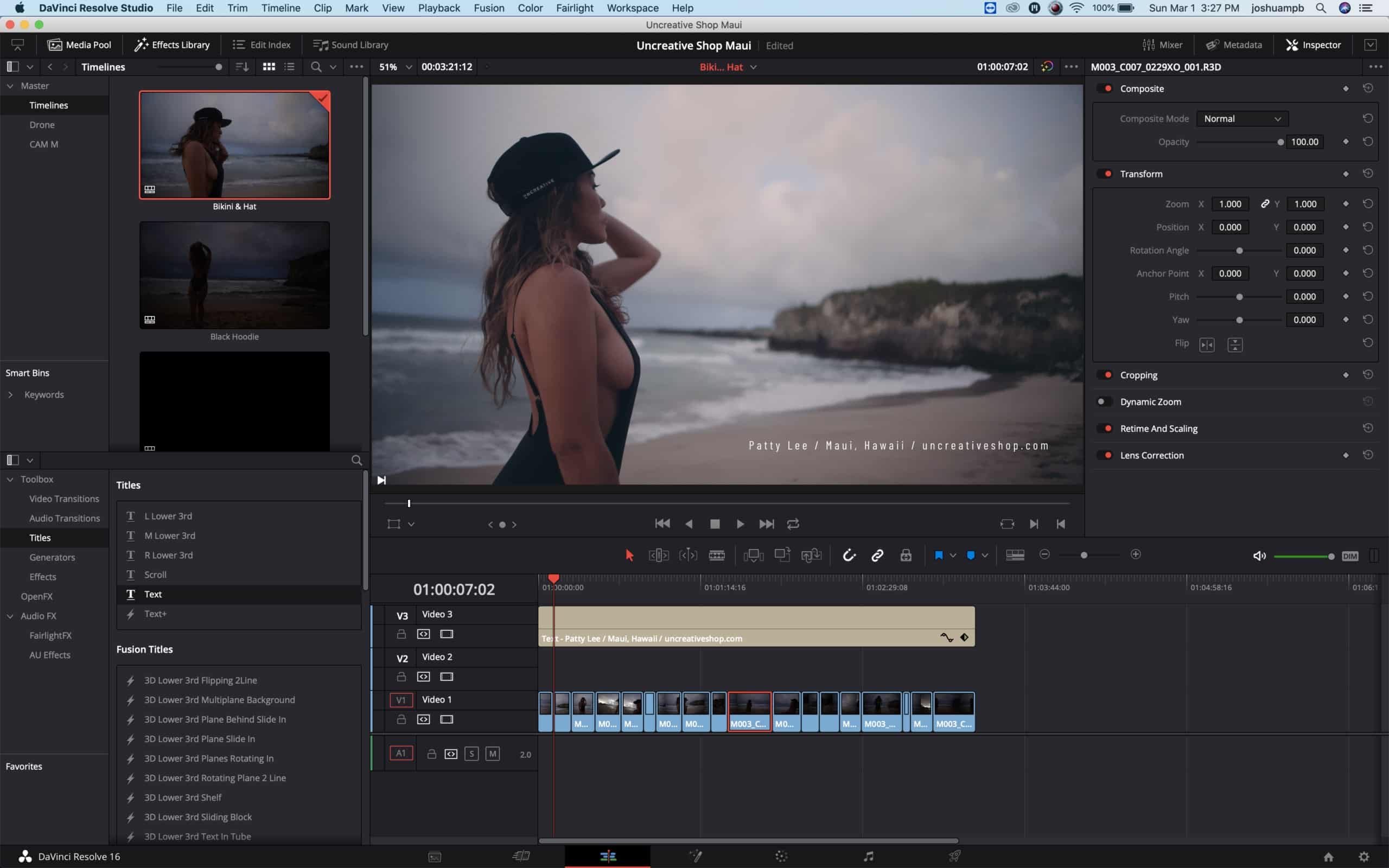Toggle timeline Snapping magnet icon
Image resolution: width=1389 pixels, height=868 pixels.
tap(849, 555)
